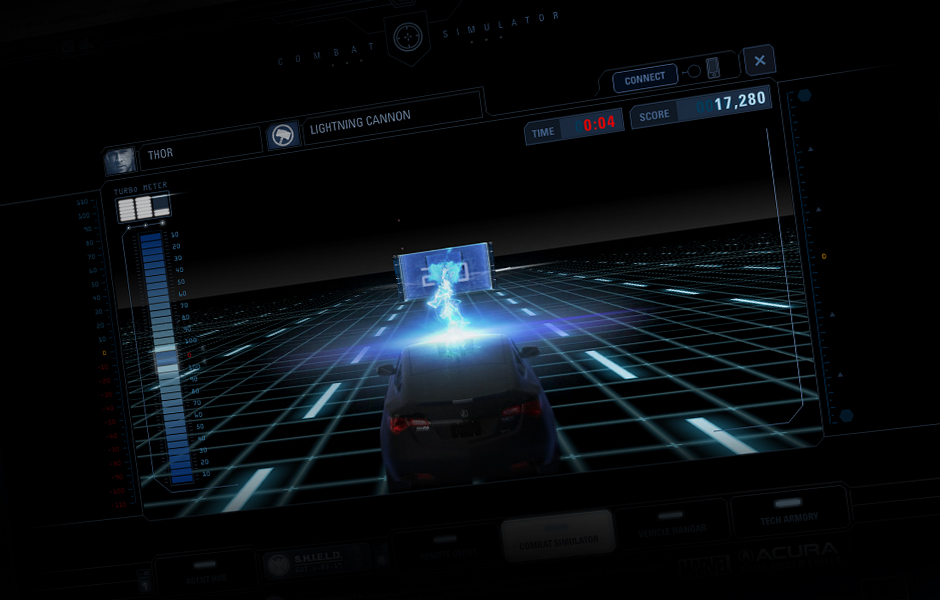Click the "THOR" character name

(x=160, y=154)
